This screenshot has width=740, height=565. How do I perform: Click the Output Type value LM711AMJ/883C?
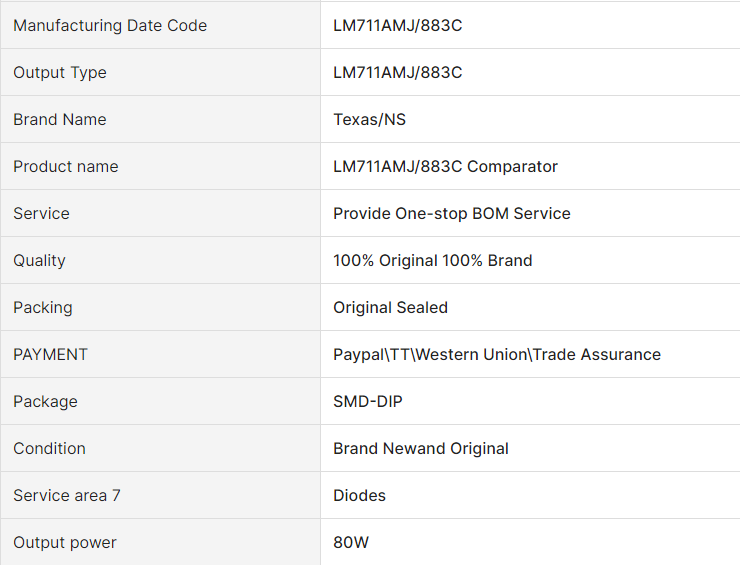397,73
